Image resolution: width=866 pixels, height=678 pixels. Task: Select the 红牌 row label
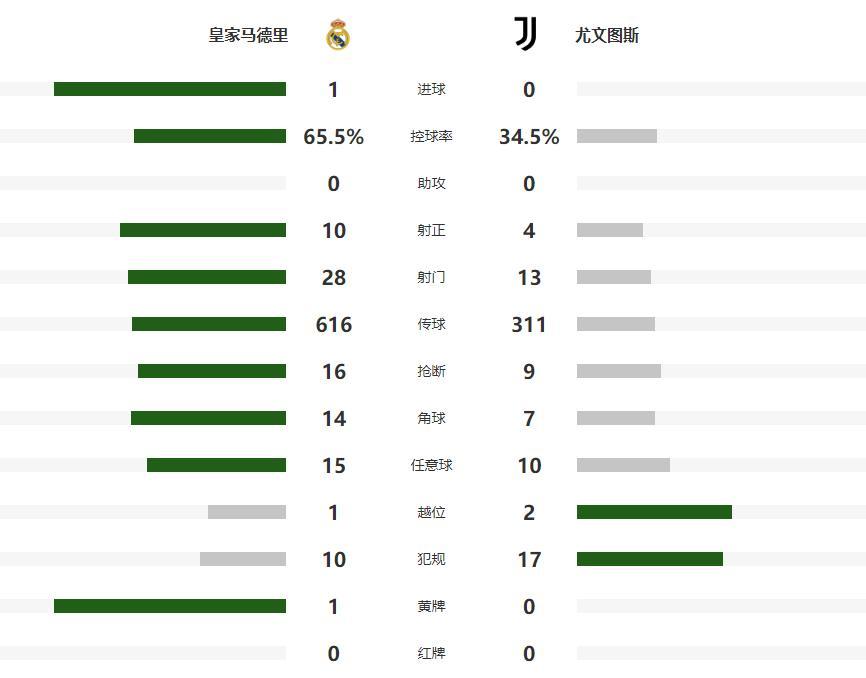tap(431, 654)
